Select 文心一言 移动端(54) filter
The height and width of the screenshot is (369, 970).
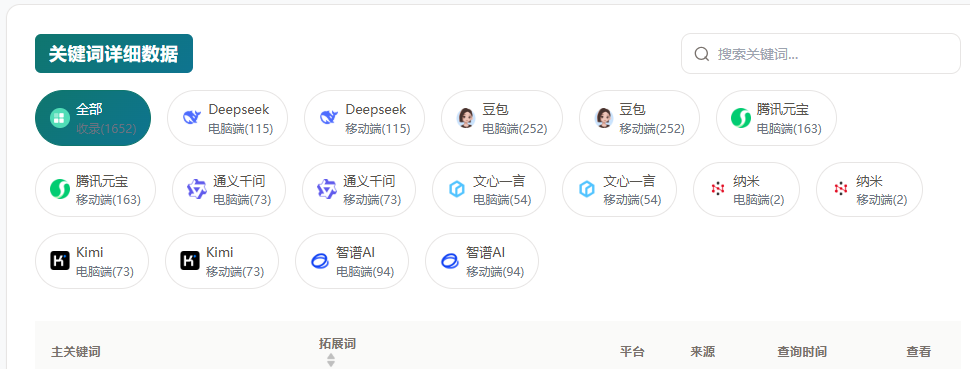click(619, 189)
